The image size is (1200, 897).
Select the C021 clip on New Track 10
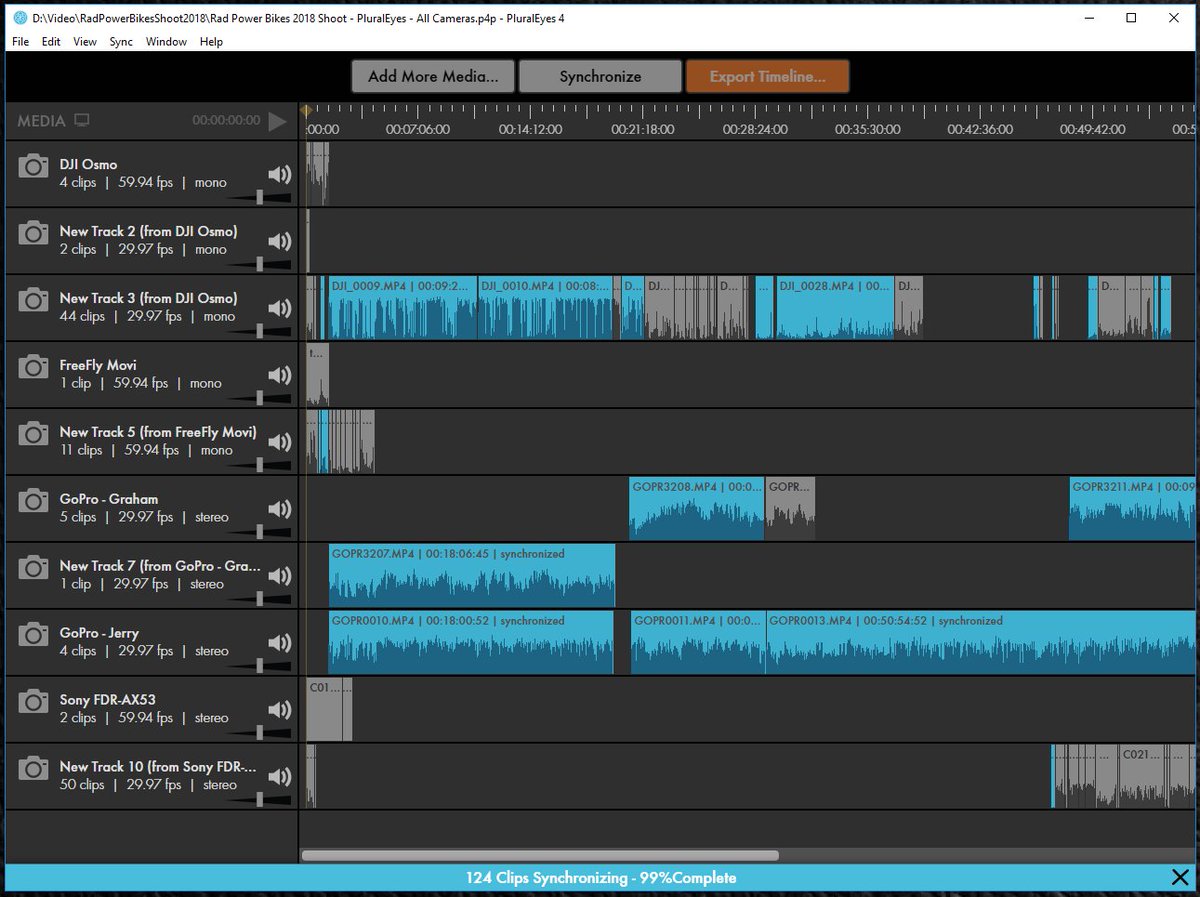tap(1144, 776)
